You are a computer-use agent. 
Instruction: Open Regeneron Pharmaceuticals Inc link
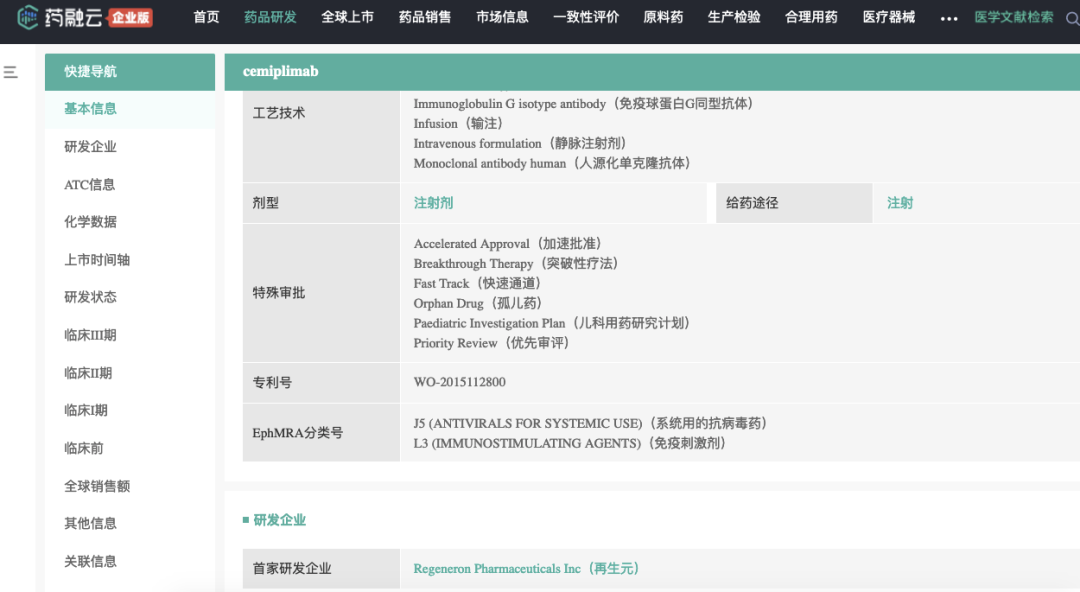tap(527, 569)
